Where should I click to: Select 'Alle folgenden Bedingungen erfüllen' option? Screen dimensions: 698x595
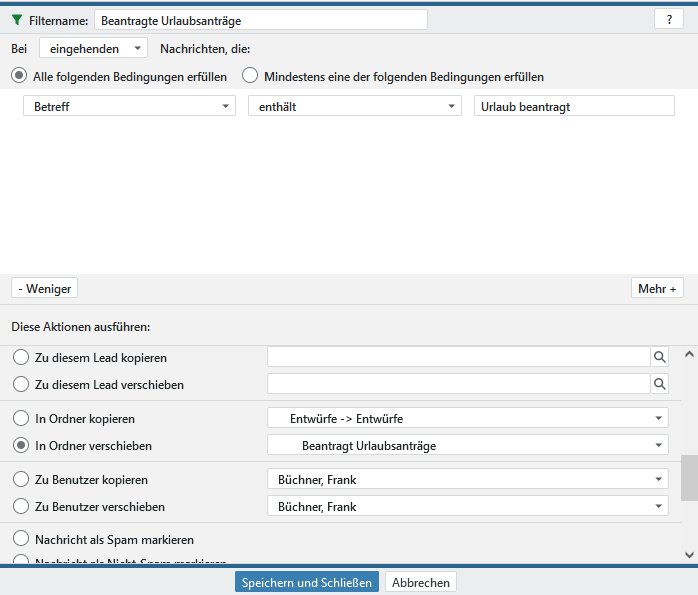point(19,76)
